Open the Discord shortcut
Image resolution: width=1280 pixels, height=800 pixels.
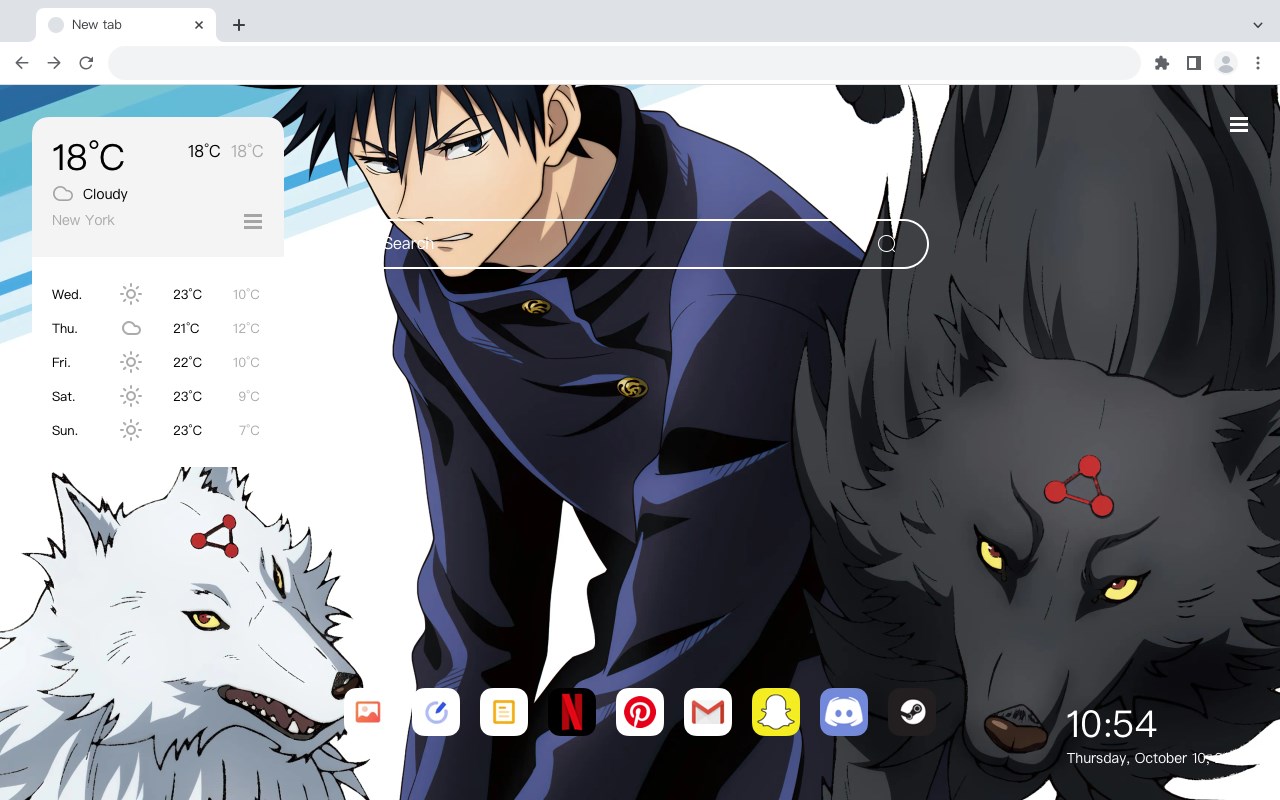(844, 712)
